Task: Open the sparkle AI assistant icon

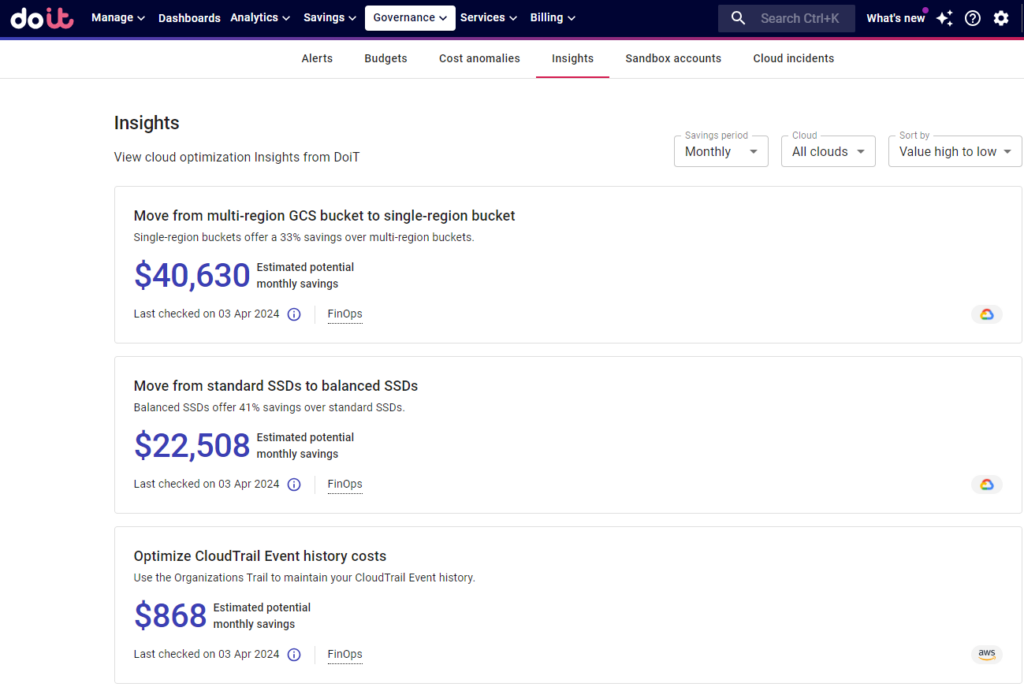Action: click(944, 18)
